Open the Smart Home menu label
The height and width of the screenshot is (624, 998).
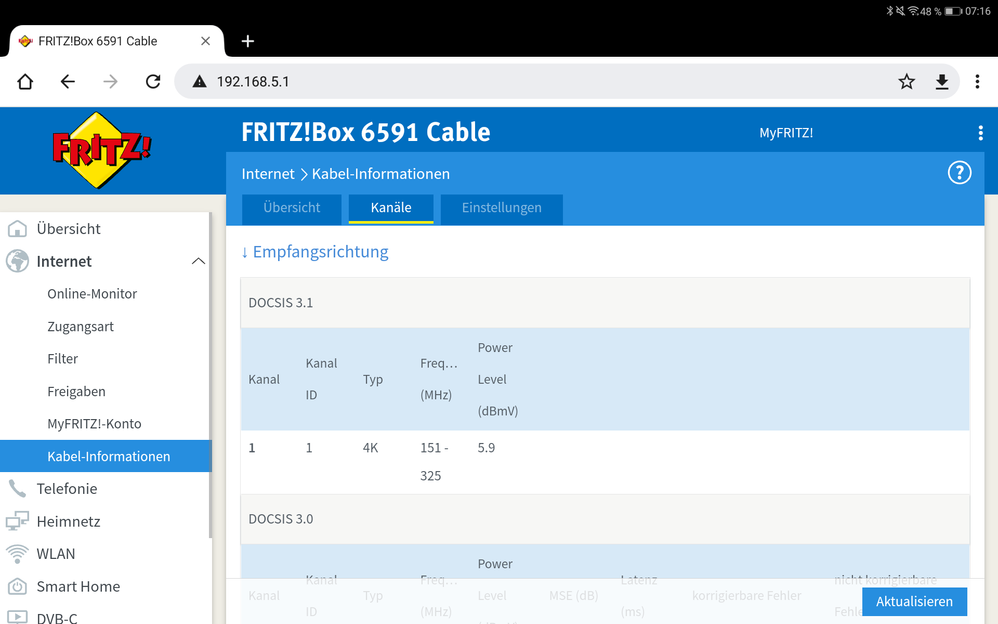click(78, 586)
